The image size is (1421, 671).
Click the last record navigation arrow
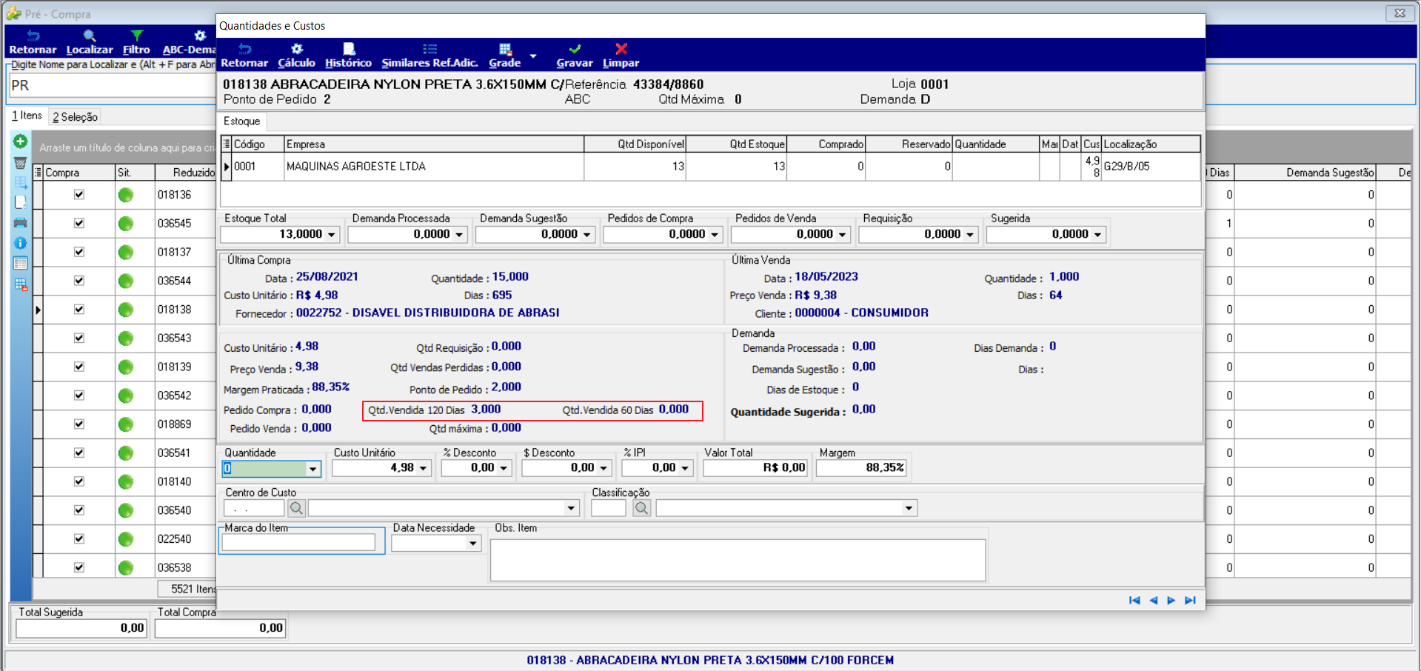coord(1190,600)
